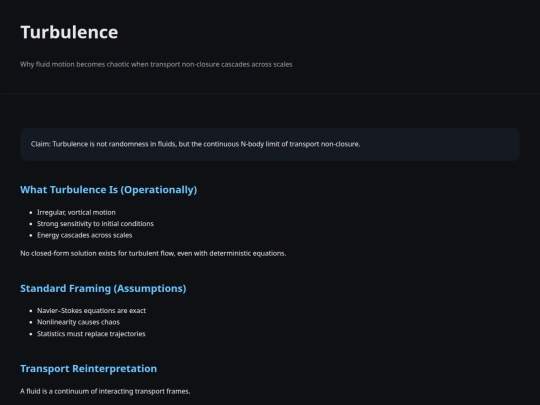Click the Turbulence page title
The image size is (540, 405).
point(69,32)
